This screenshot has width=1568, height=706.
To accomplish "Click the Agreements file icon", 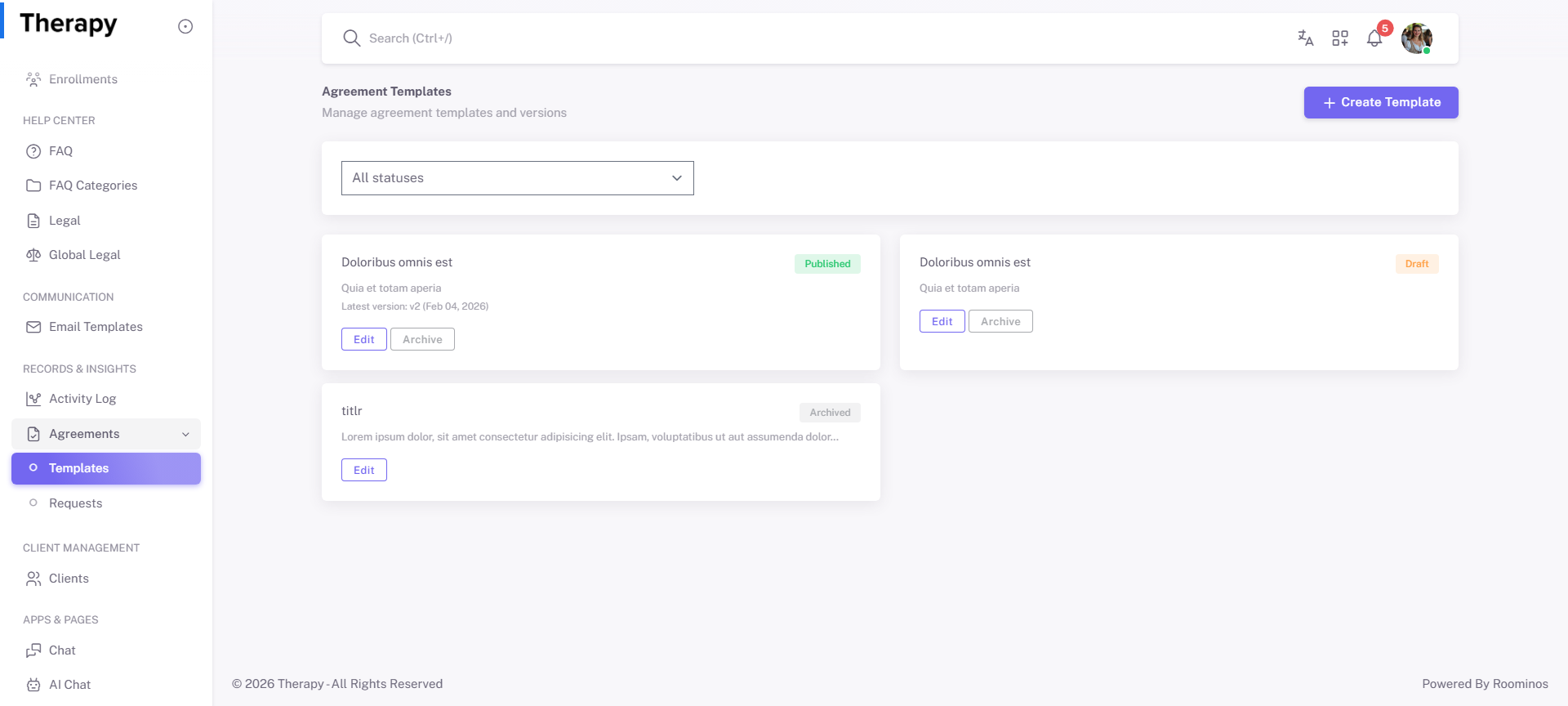I will tap(33, 434).
